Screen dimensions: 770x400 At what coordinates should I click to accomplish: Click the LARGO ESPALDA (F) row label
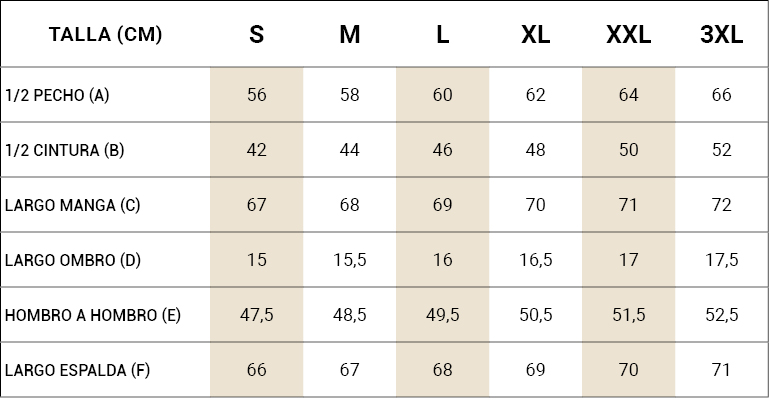pos(77,370)
